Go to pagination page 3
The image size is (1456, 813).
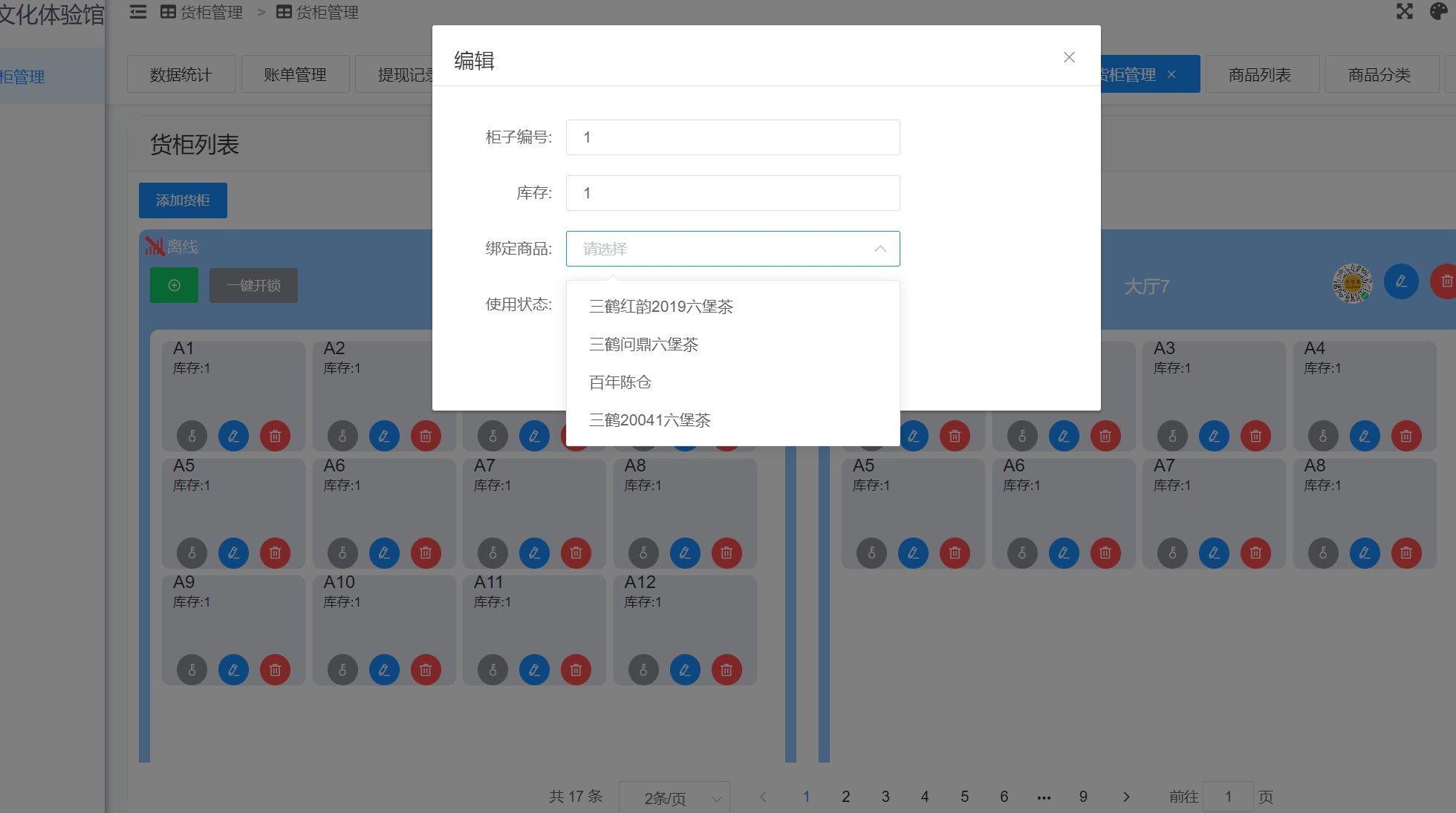point(885,797)
